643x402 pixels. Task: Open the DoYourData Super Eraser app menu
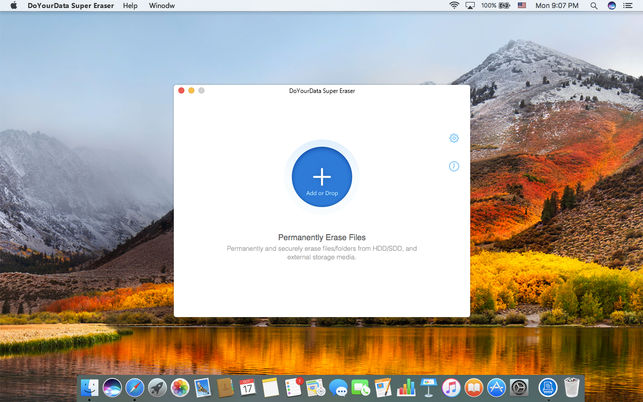click(x=71, y=5)
